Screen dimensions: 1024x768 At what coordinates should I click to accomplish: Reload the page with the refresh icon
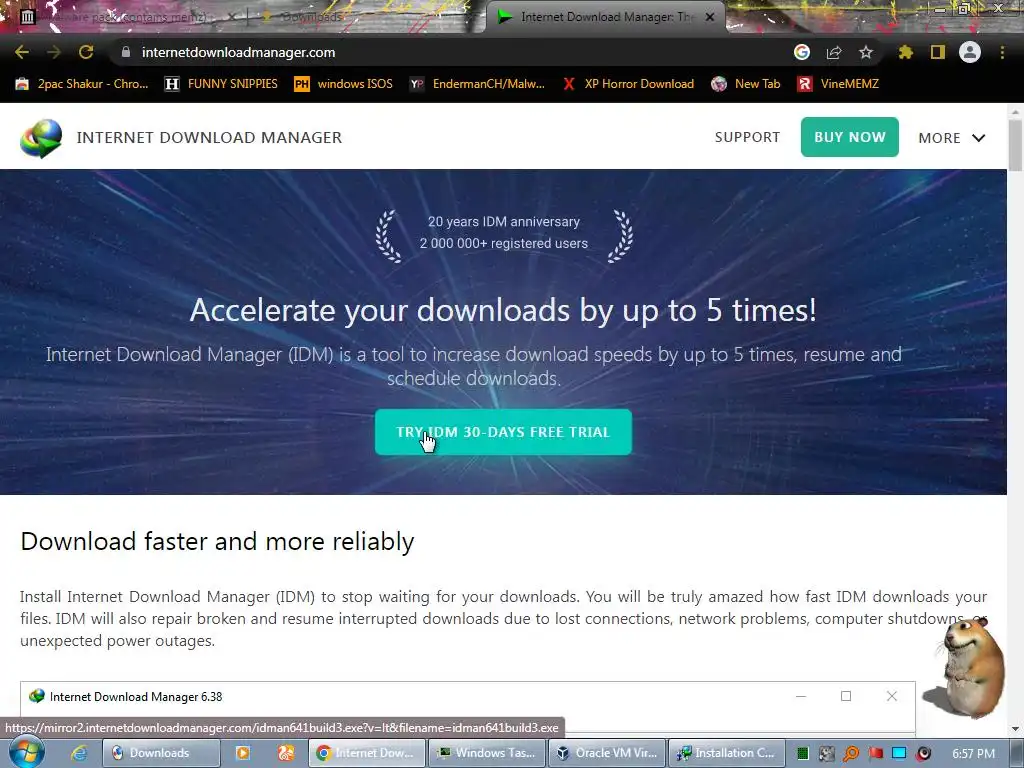[86, 52]
